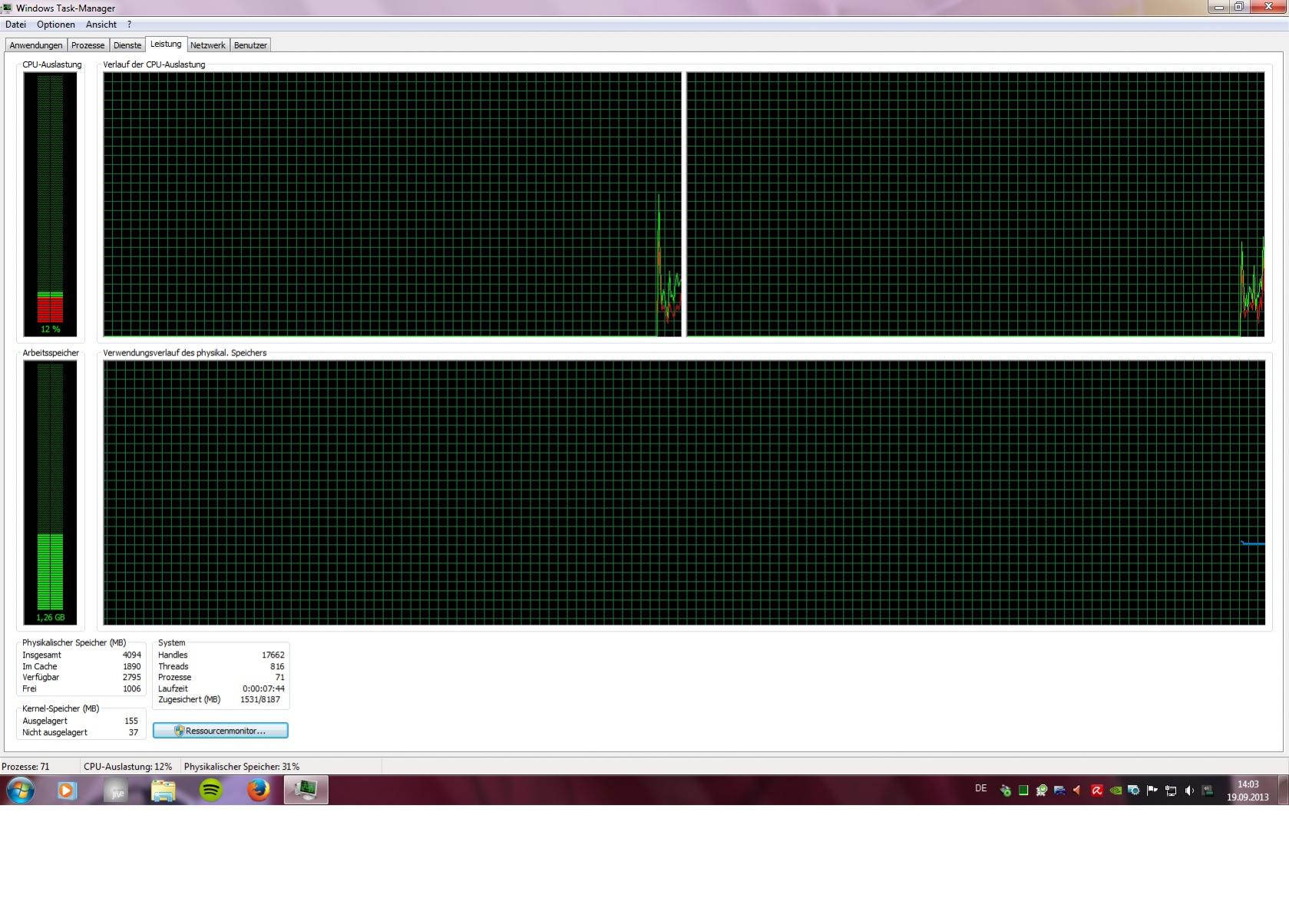1289x924 pixels.
Task: Click the Laufzeit value 0:00:07:44
Action: [x=263, y=689]
